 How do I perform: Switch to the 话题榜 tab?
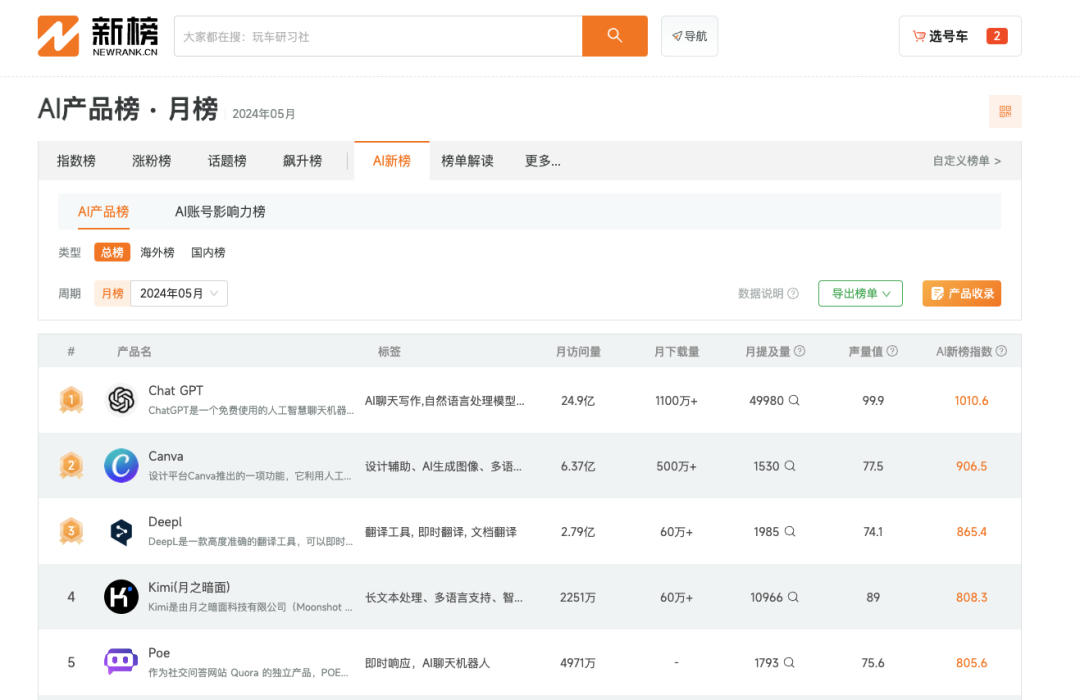pyautogui.click(x=227, y=161)
